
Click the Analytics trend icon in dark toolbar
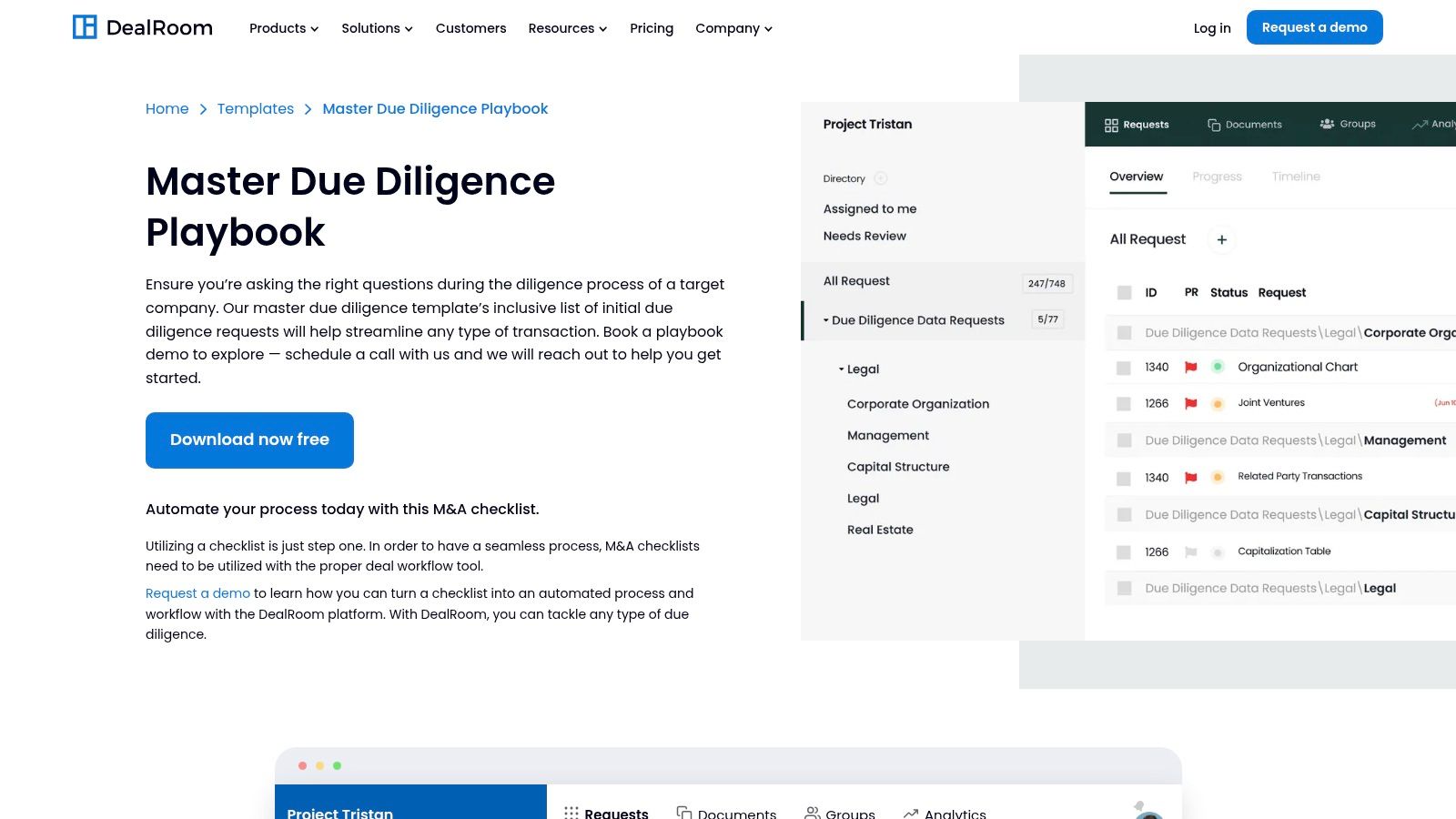[1419, 125]
